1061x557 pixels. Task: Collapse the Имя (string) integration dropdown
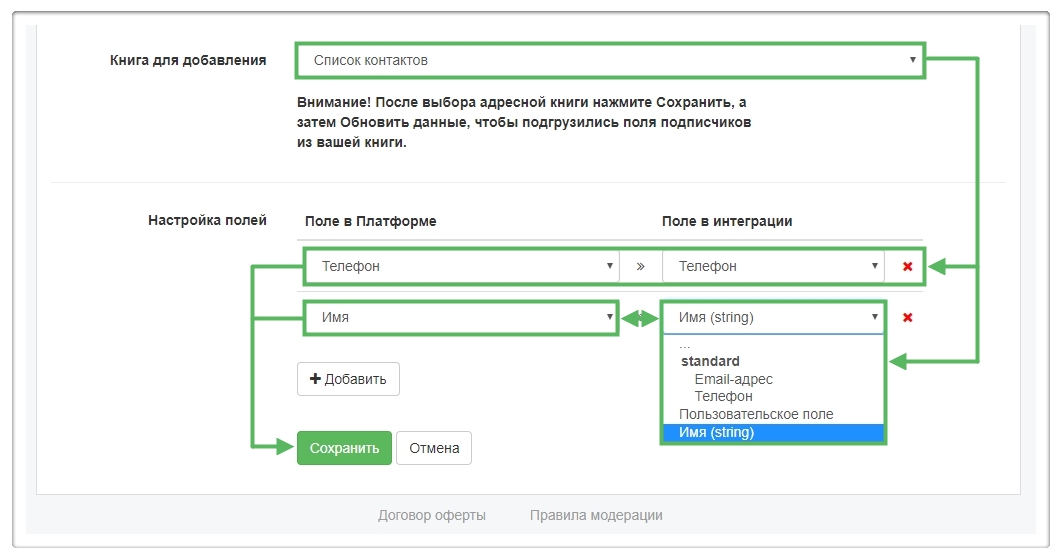(x=773, y=318)
